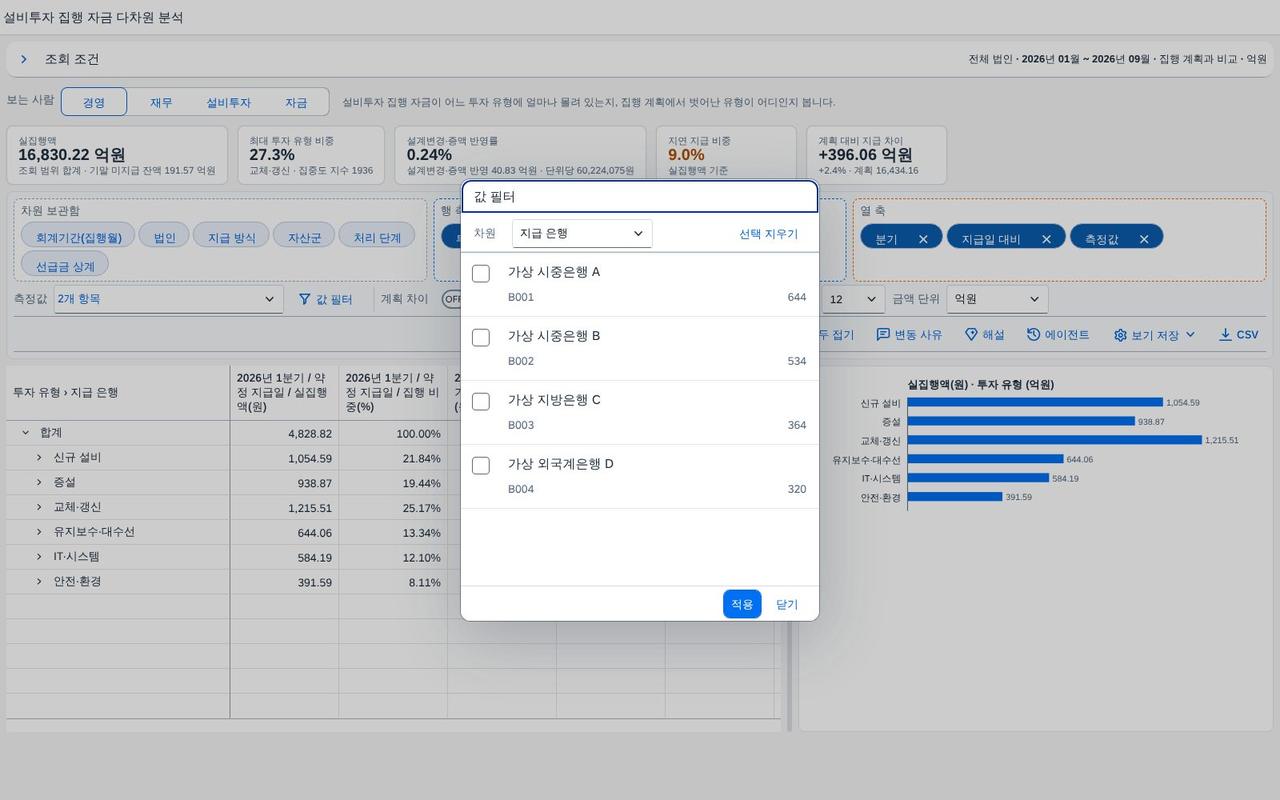
Task: Open the 차원 dropdown showing 지급 은행
Action: click(582, 233)
